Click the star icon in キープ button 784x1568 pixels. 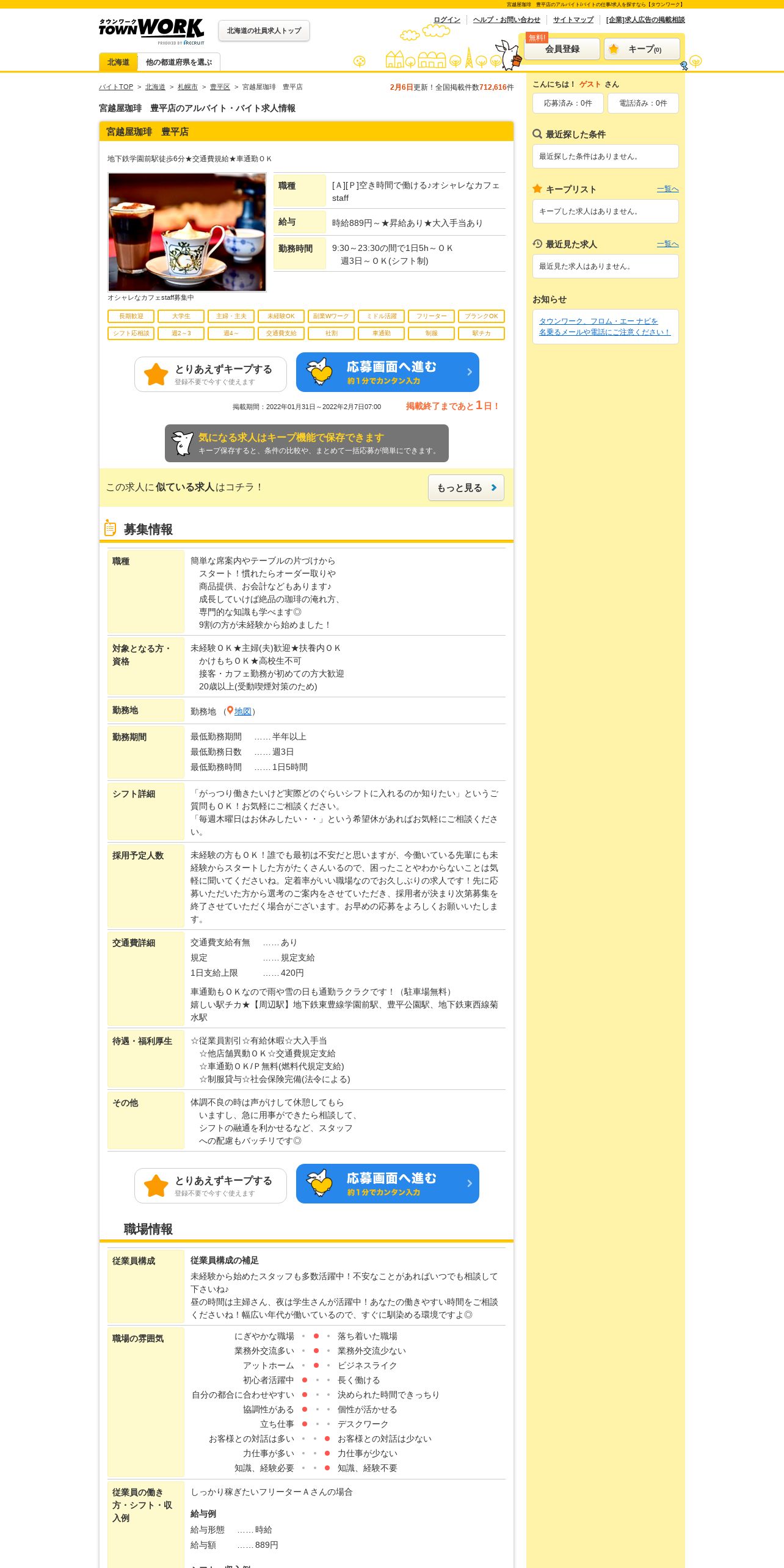coord(614,49)
